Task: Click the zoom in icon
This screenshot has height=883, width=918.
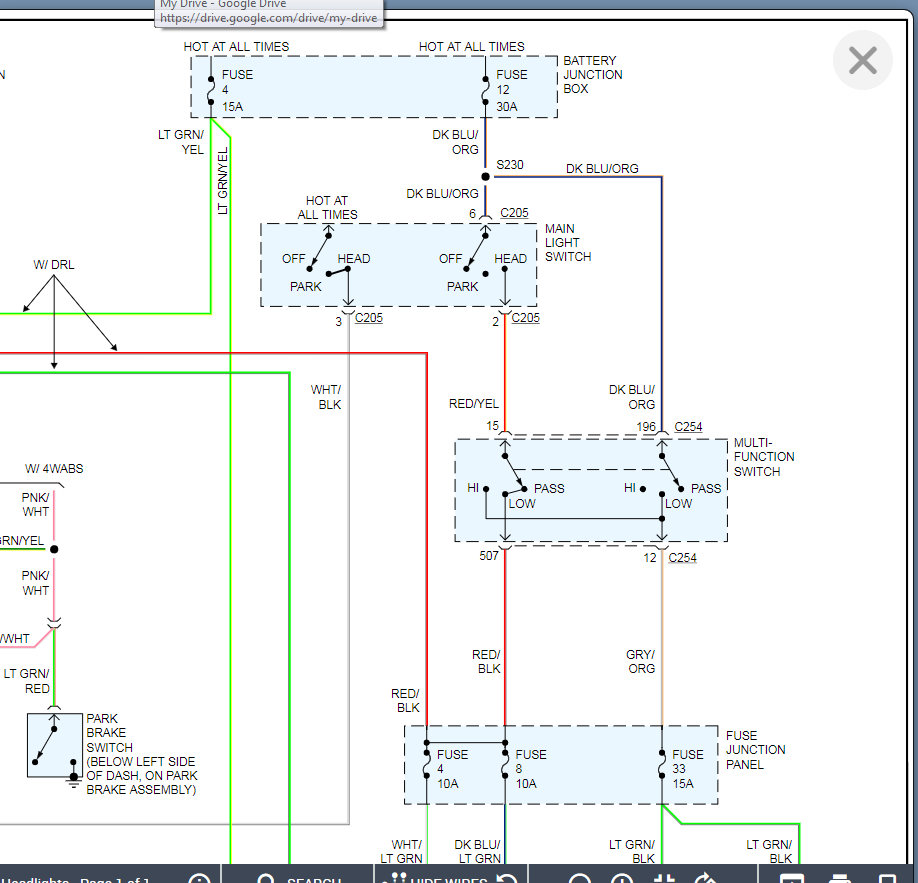Action: pyautogui.click(x=623, y=879)
